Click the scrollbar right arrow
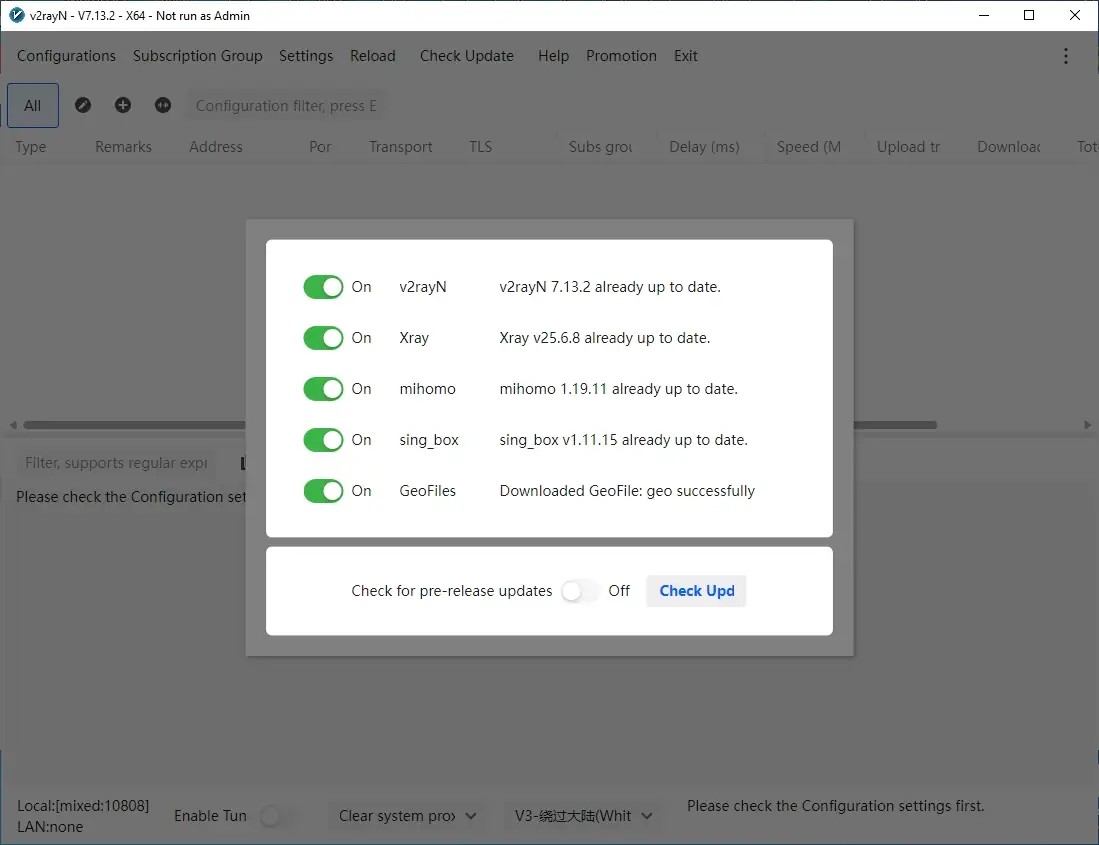This screenshot has height=845, width=1099. point(1087,425)
